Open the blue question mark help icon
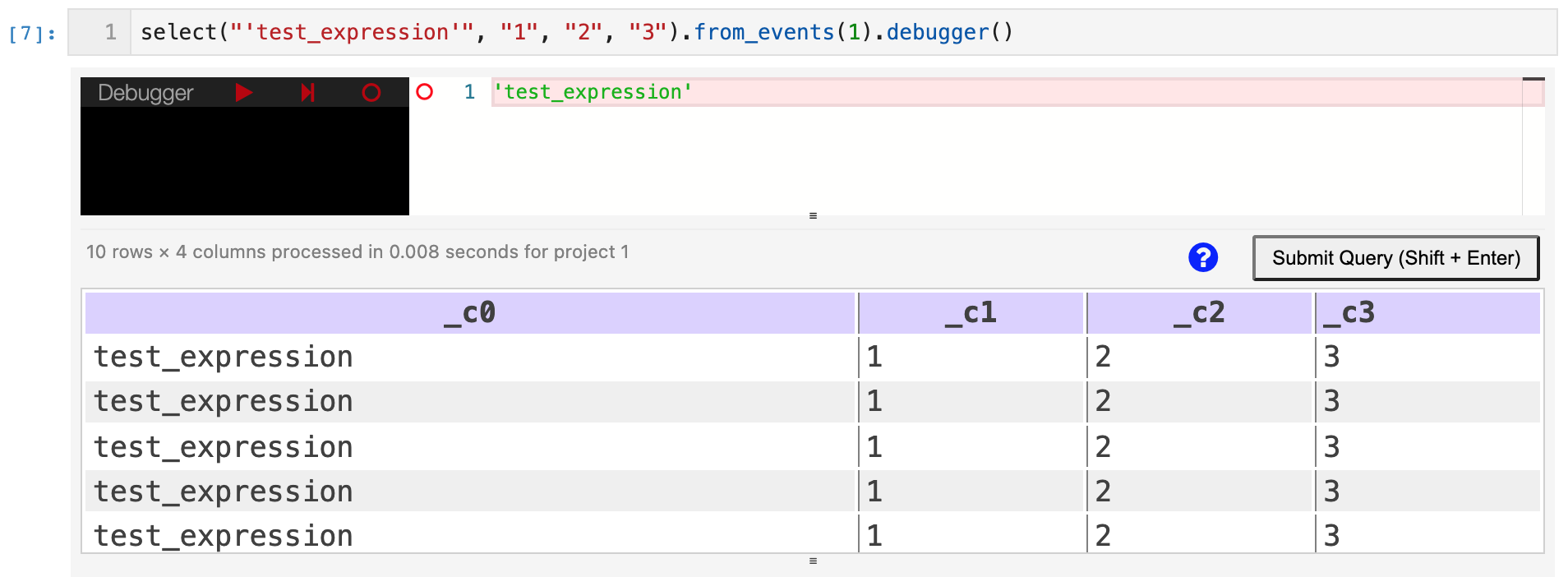The width and height of the screenshot is (1568, 577). tap(1203, 257)
